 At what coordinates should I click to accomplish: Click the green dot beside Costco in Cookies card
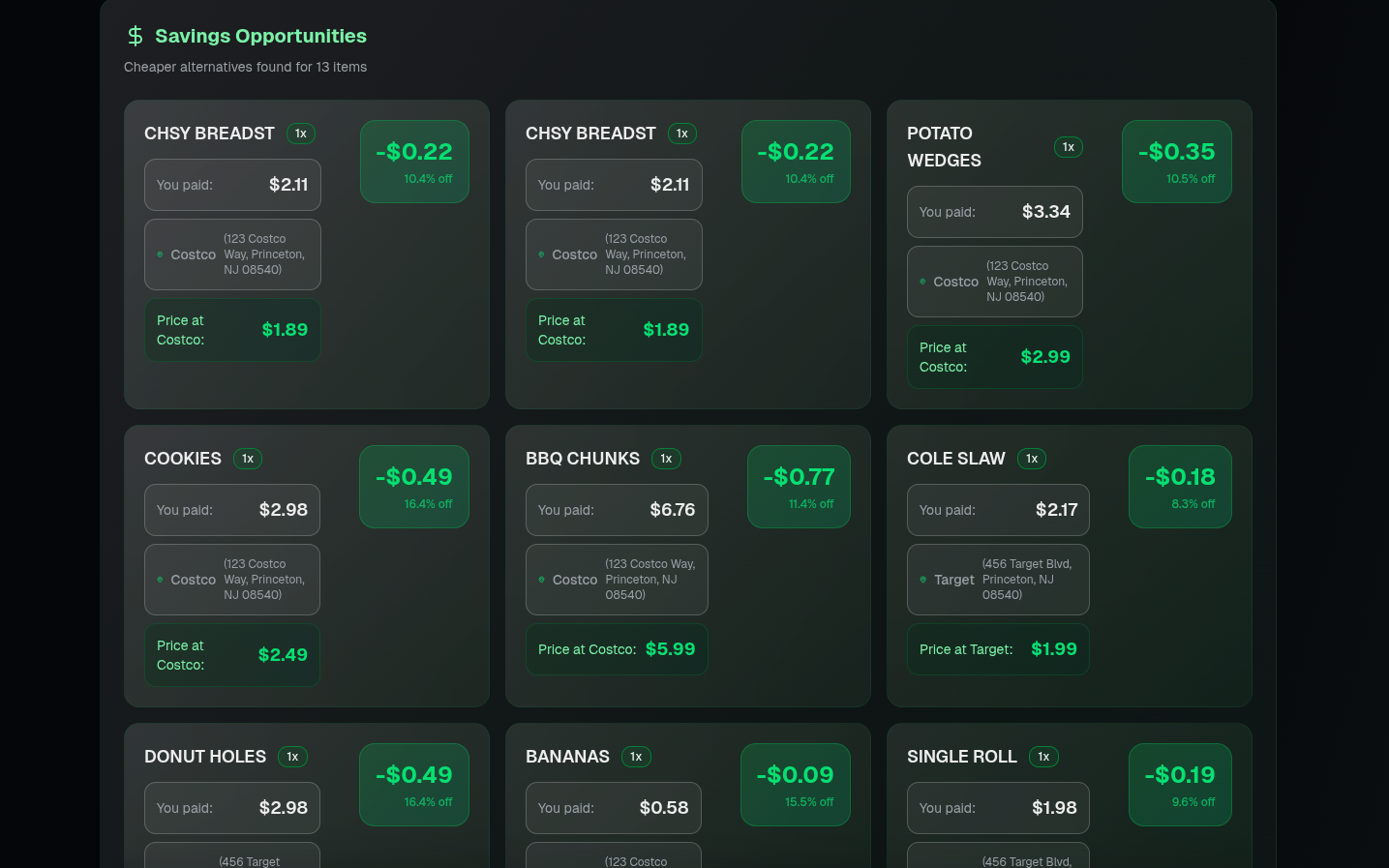click(x=161, y=580)
